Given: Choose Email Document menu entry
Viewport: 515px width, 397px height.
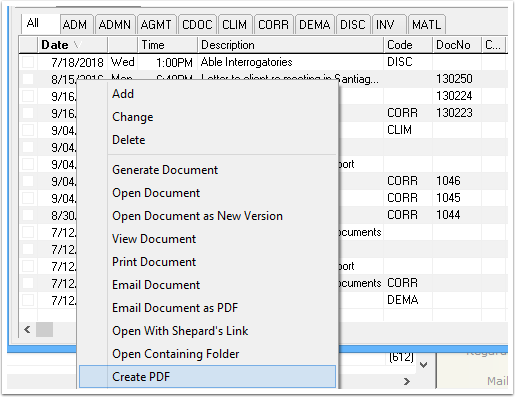Looking at the screenshot, I should click(x=207, y=285).
